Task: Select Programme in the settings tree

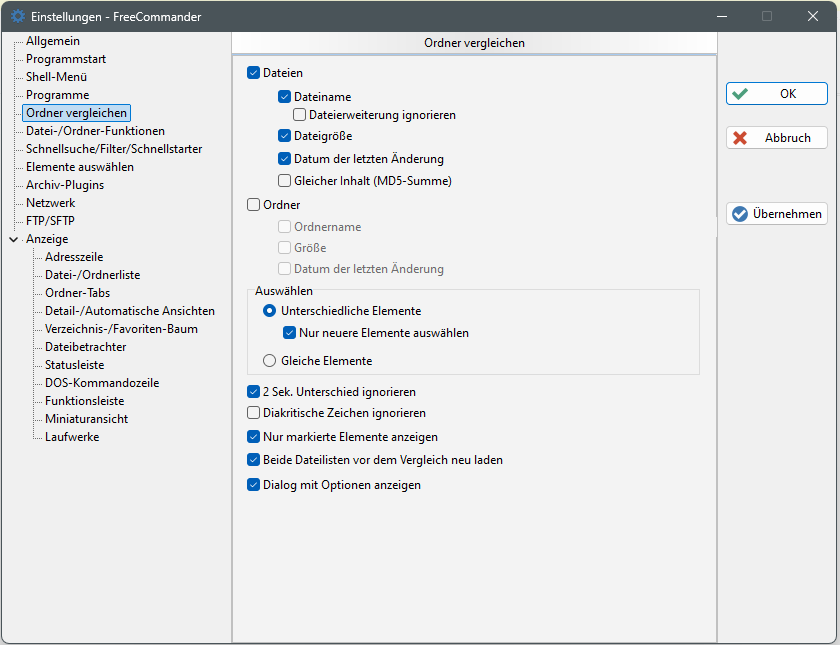Action: (x=58, y=95)
